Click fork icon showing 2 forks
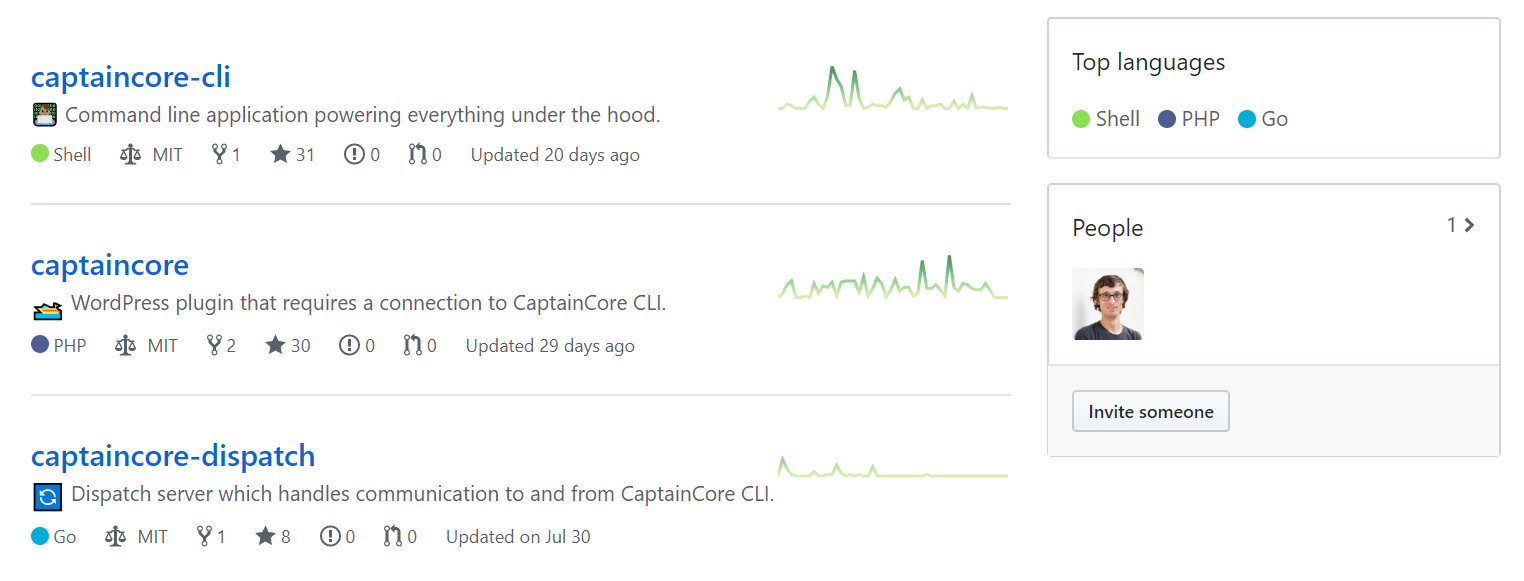This screenshot has width=1524, height=581. (x=214, y=345)
